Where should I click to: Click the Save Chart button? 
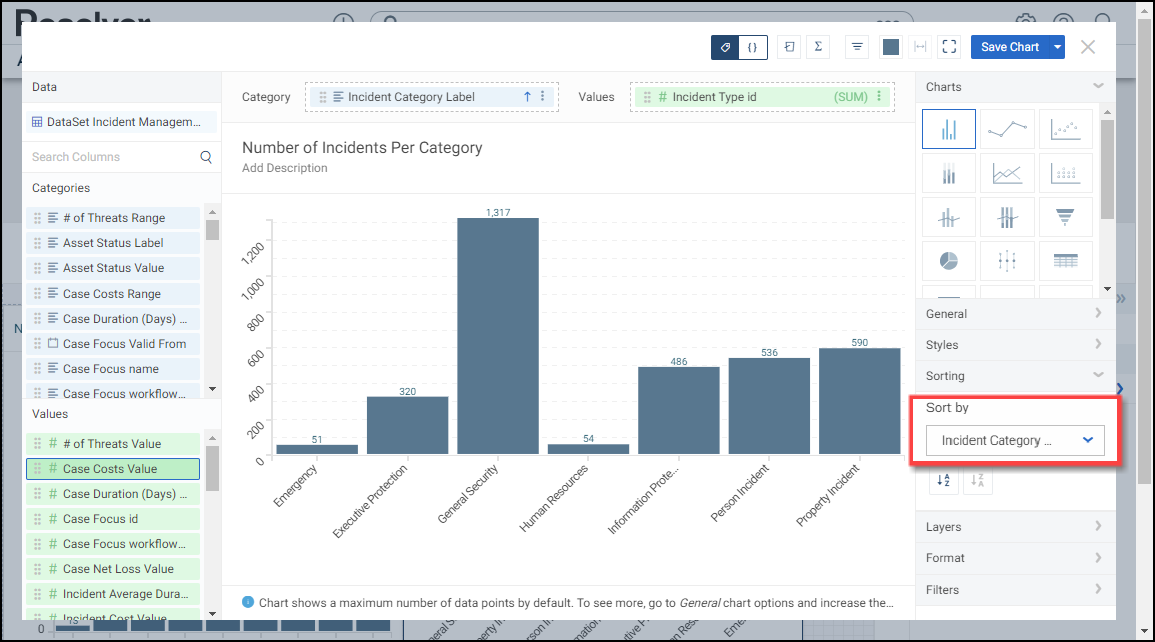[x=1009, y=47]
